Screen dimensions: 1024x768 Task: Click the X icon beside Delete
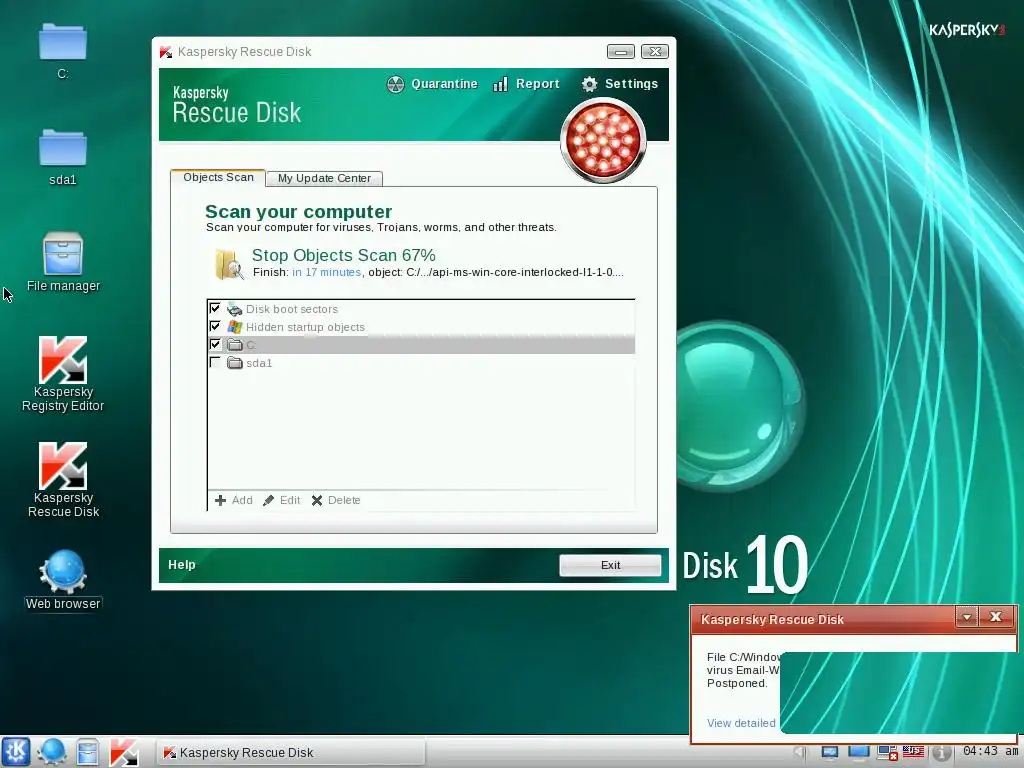(317, 500)
